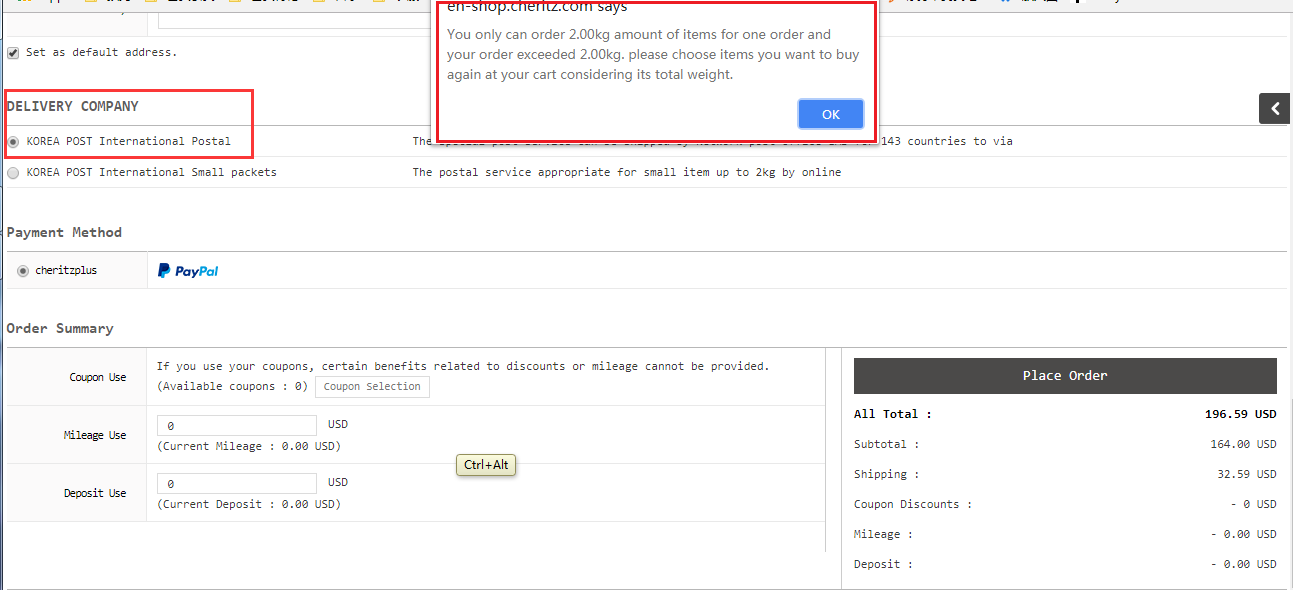Viewport: 1293px width, 590px height.
Task: Click the Deposit row value in order totals
Action: 1243,564
